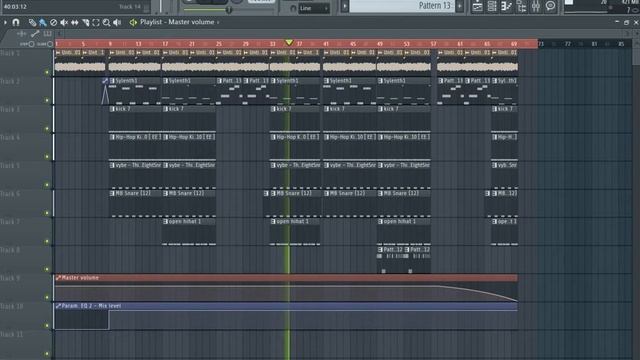The width and height of the screenshot is (640, 360).
Task: Click the Master volume fade-out curve end
Action: coord(517,301)
